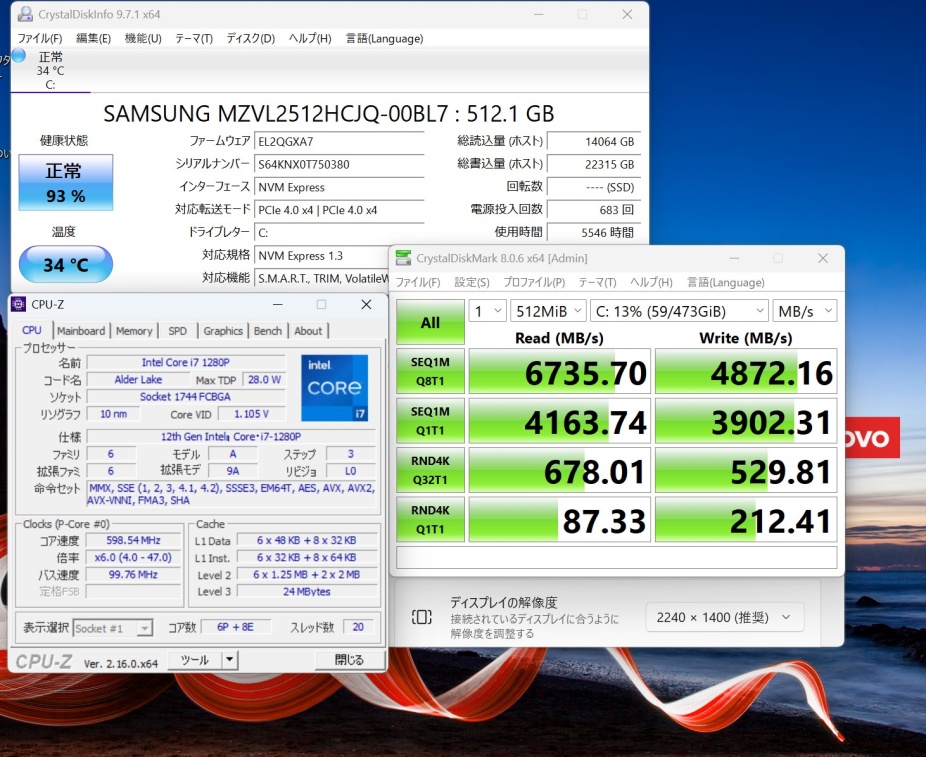Click the CPU-Z app icon in title bar

point(19,304)
